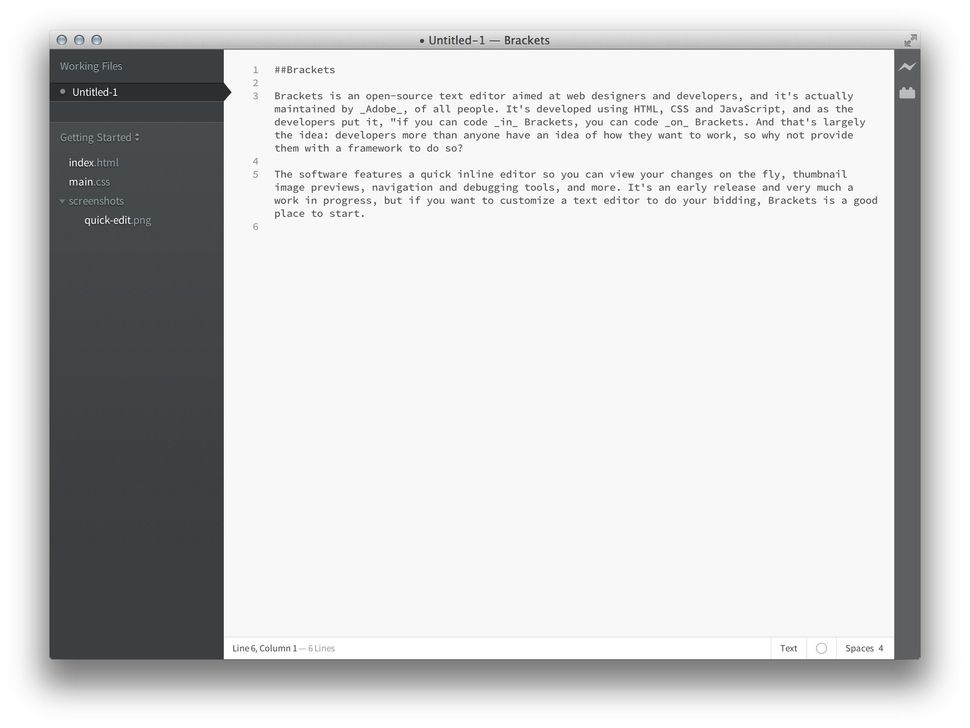
Task: Collapse the screenshots folder
Action: click(x=63, y=200)
